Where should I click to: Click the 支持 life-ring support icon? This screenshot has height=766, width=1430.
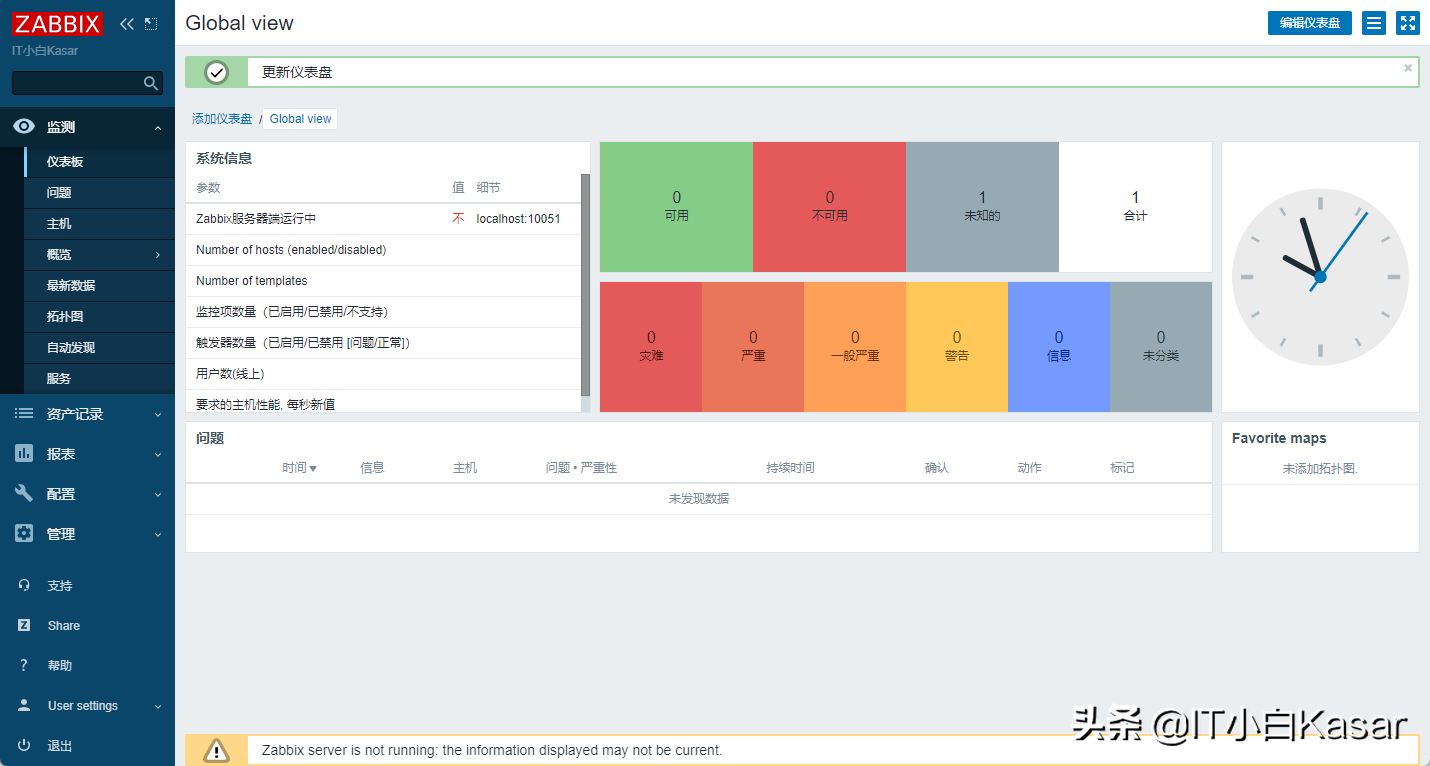pyautogui.click(x=24, y=585)
